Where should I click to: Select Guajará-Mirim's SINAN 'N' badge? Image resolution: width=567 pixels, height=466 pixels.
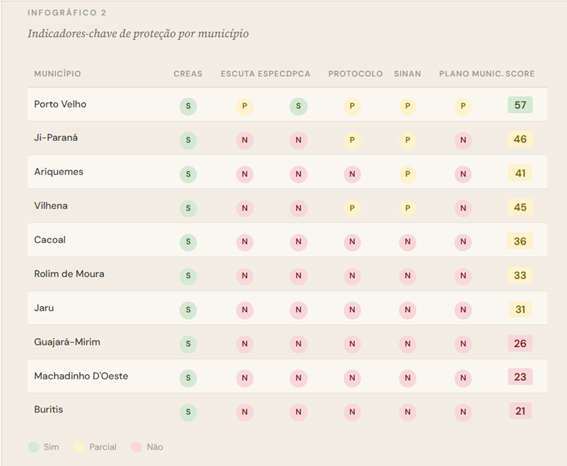click(x=408, y=344)
